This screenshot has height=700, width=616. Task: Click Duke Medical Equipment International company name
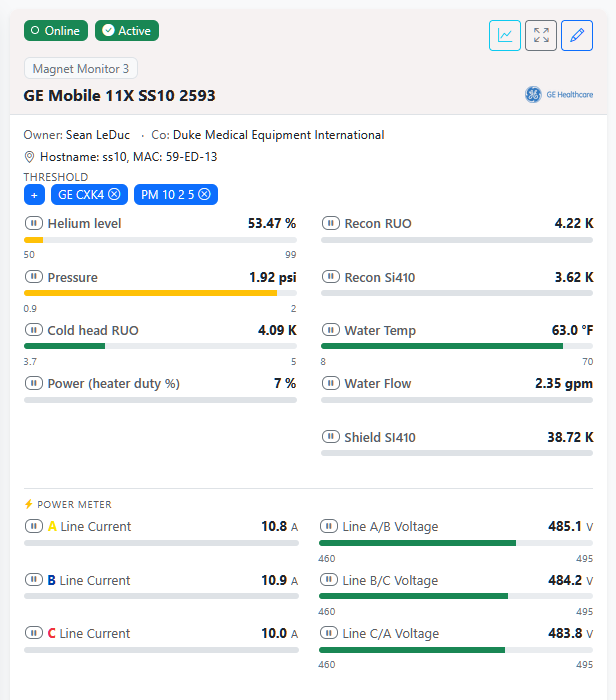[x=279, y=135]
